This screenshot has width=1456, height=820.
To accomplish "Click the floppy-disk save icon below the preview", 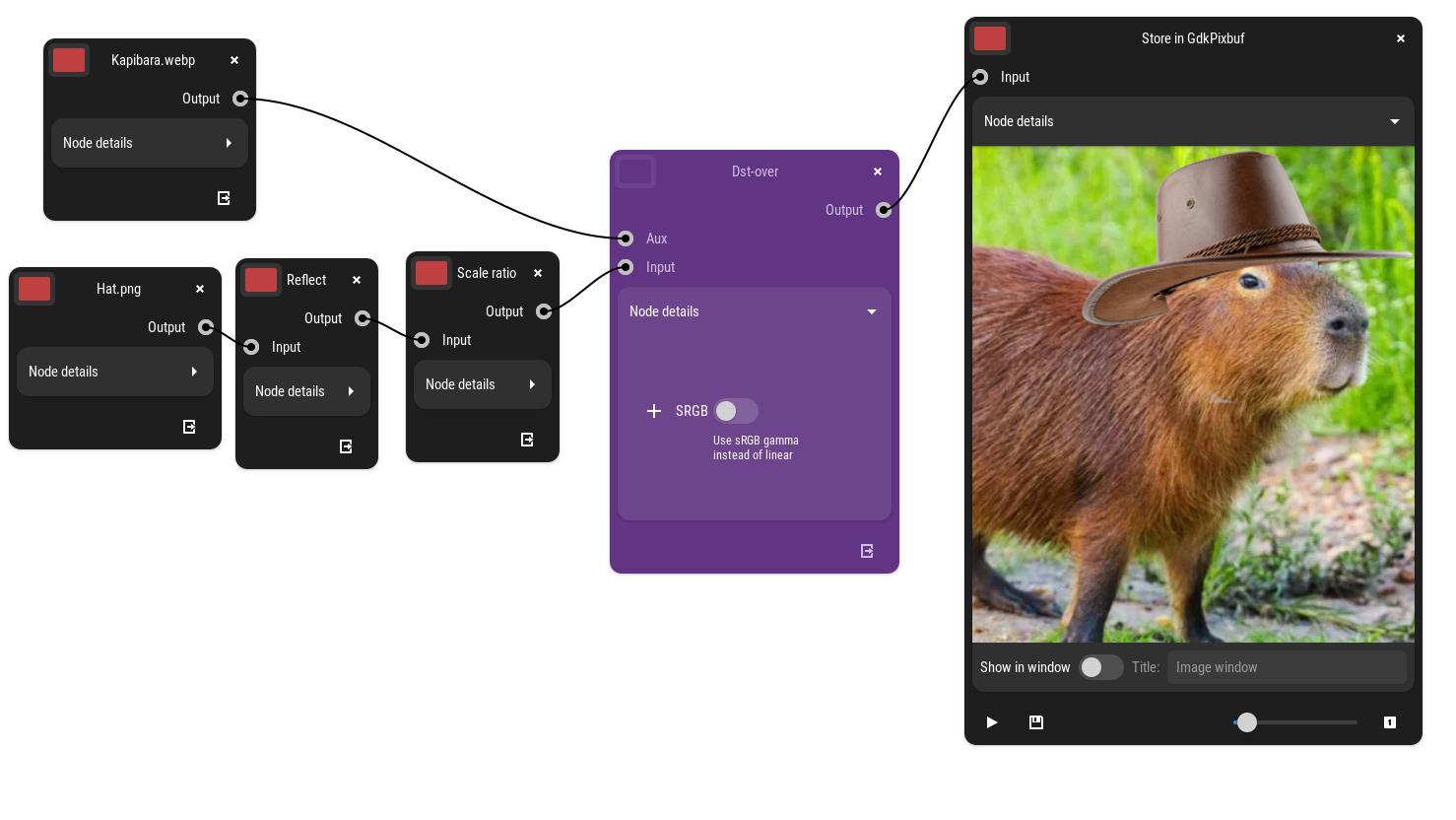I will (1036, 722).
